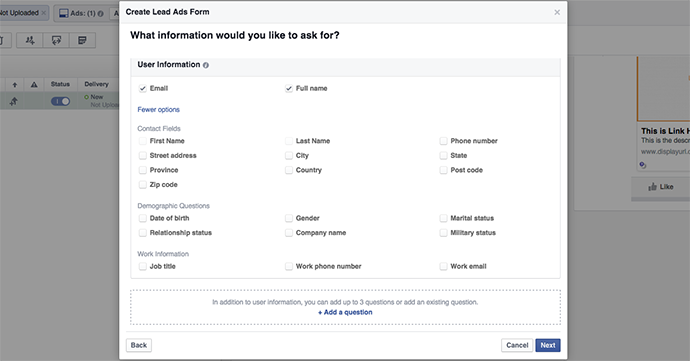
Task: Click the 'This is Link' headline in preview
Action: pyautogui.click(x=665, y=131)
